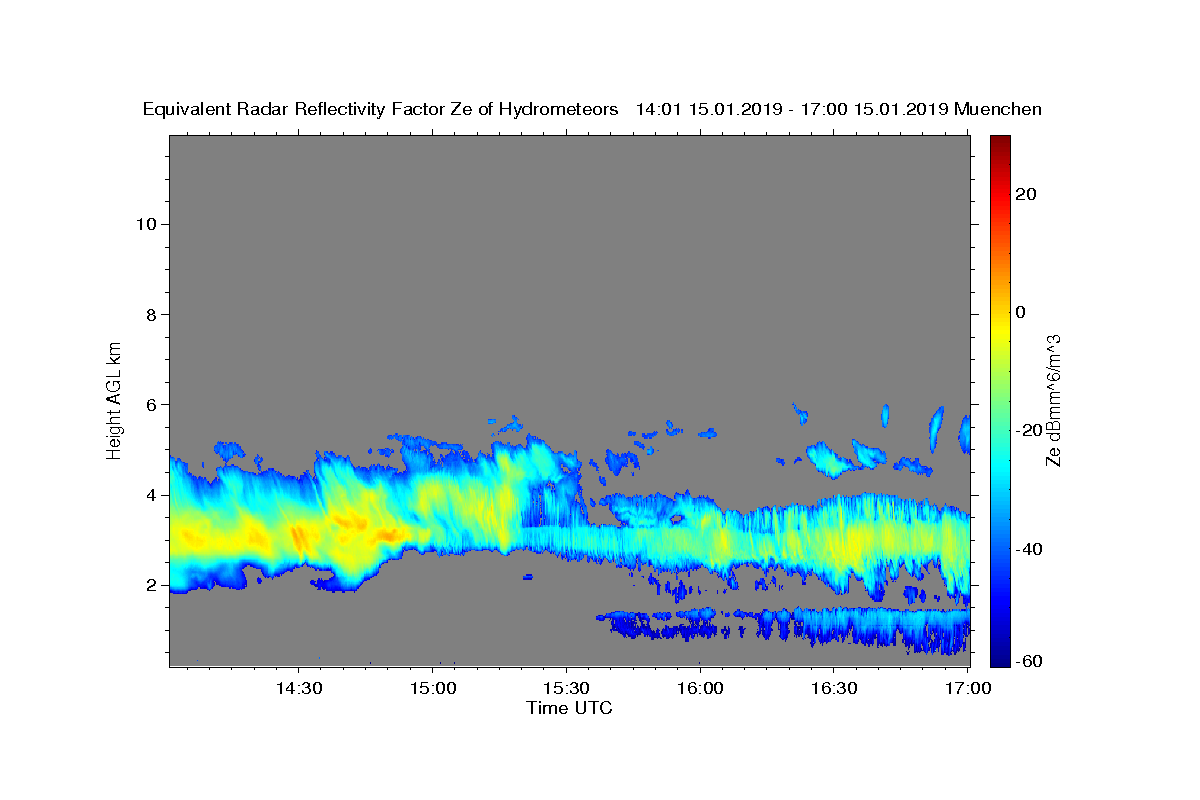Click the 16:30 time tick label
The image size is (1200, 800).
[x=833, y=688]
